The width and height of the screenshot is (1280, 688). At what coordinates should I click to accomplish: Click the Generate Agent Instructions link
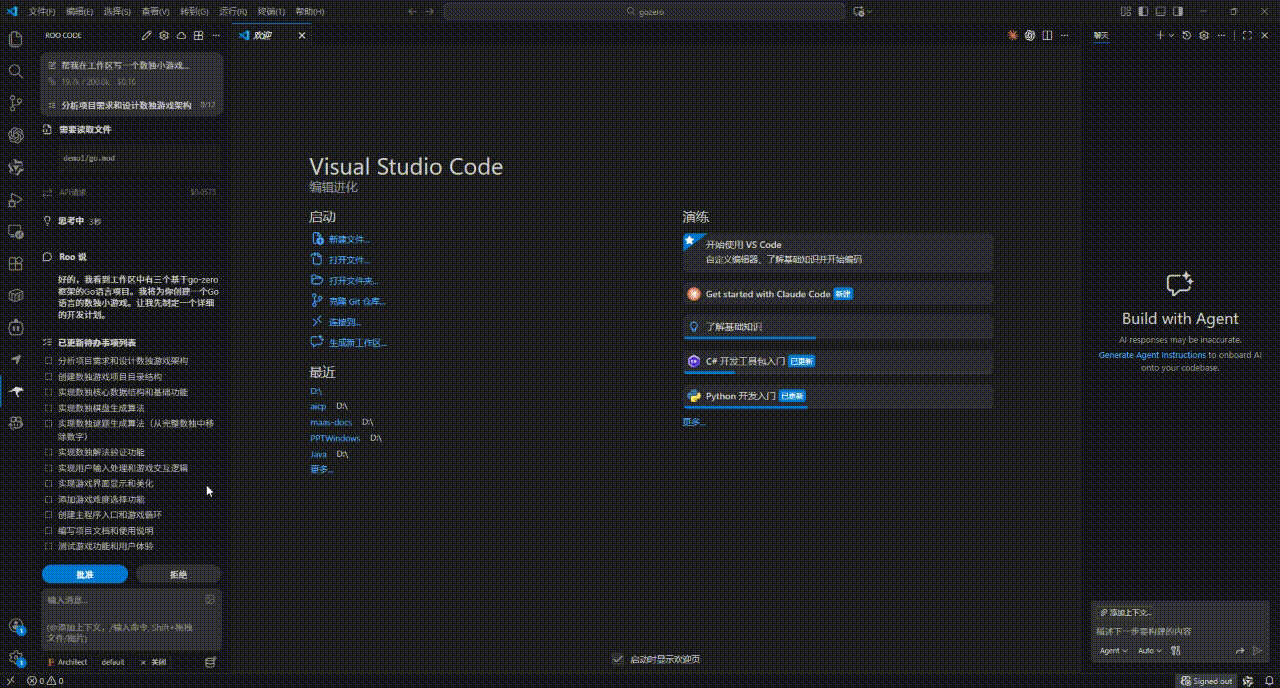(x=1152, y=355)
